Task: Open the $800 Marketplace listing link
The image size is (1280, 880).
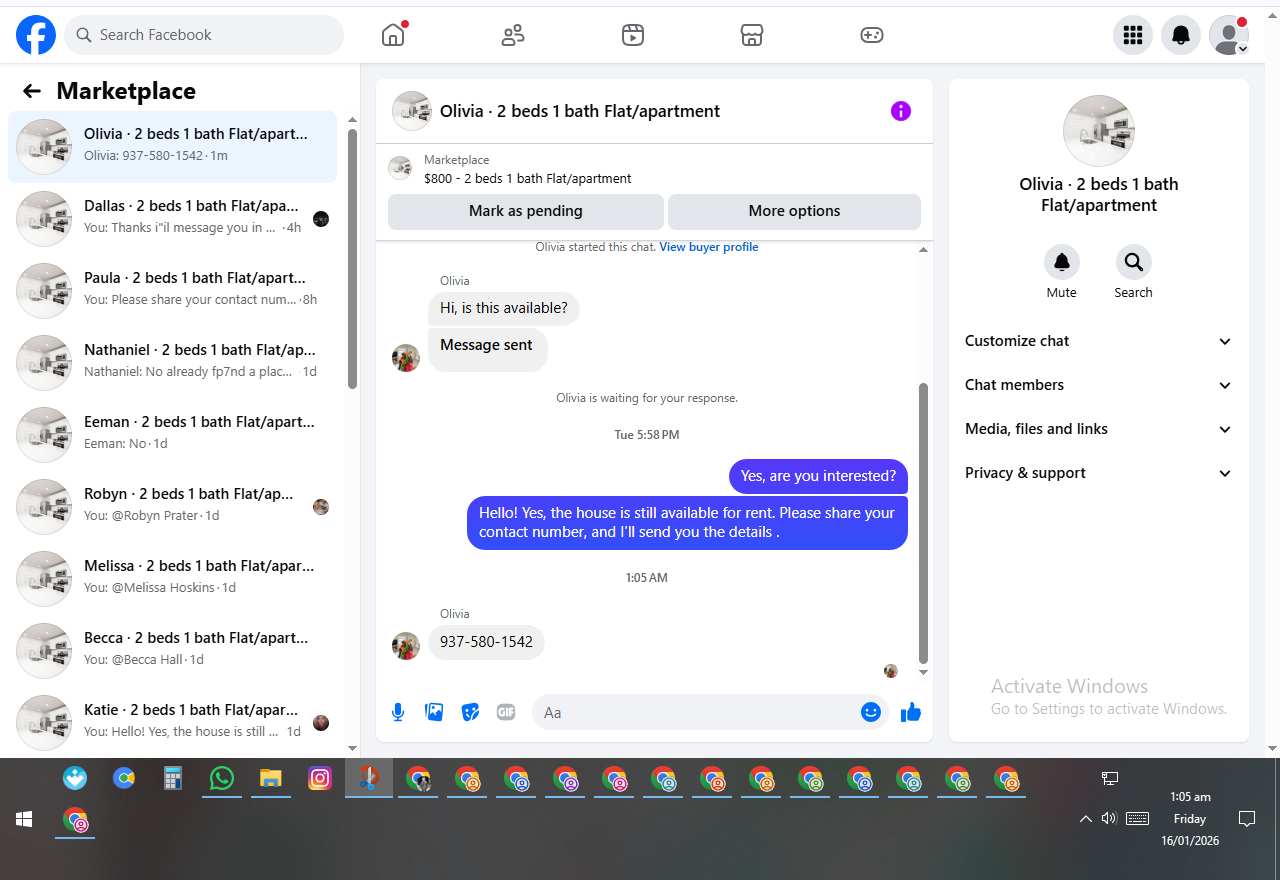Action: 527,179
